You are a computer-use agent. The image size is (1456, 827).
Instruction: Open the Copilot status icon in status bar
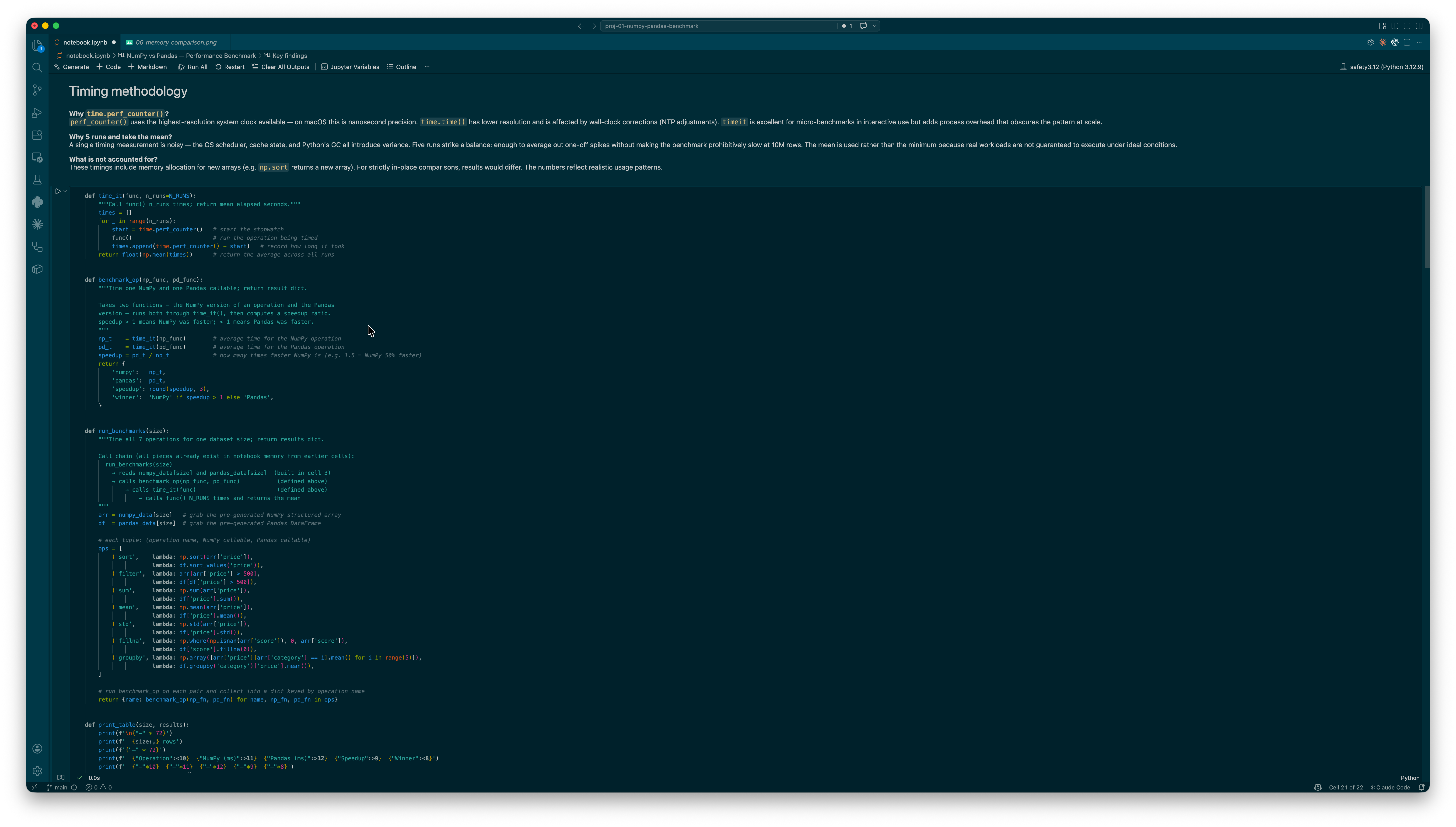coord(1318,787)
